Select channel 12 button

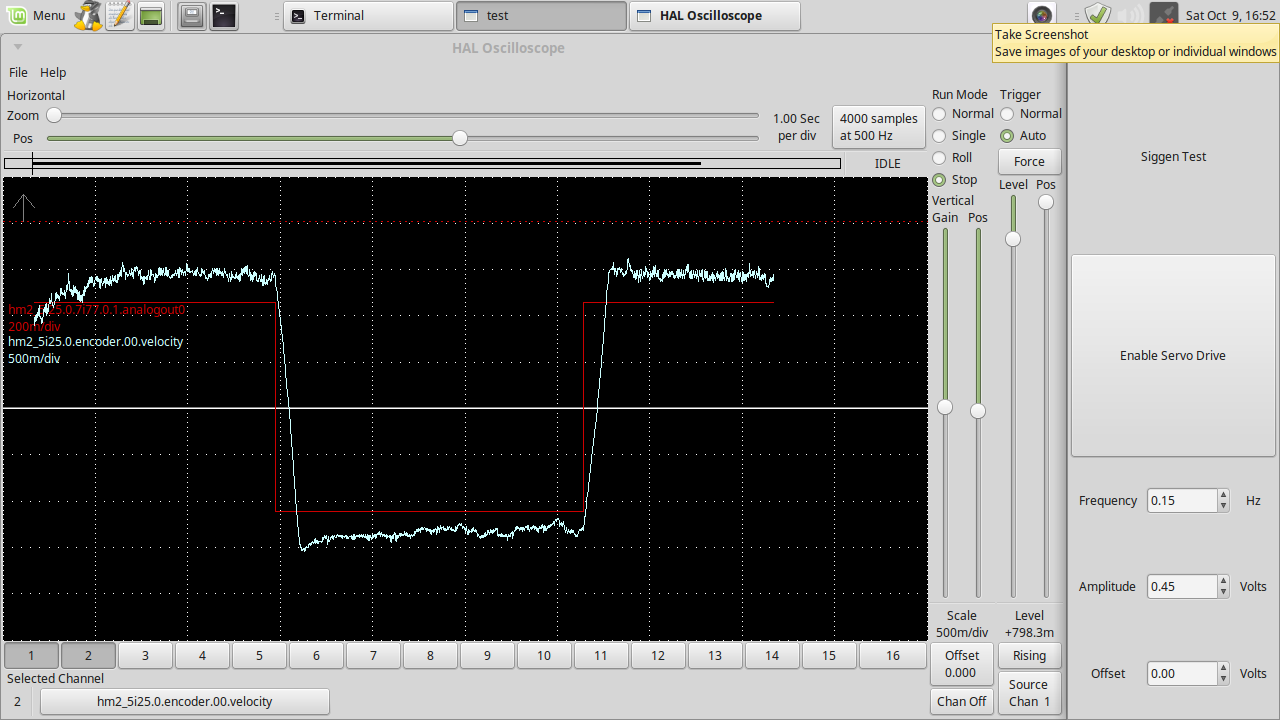pos(658,655)
